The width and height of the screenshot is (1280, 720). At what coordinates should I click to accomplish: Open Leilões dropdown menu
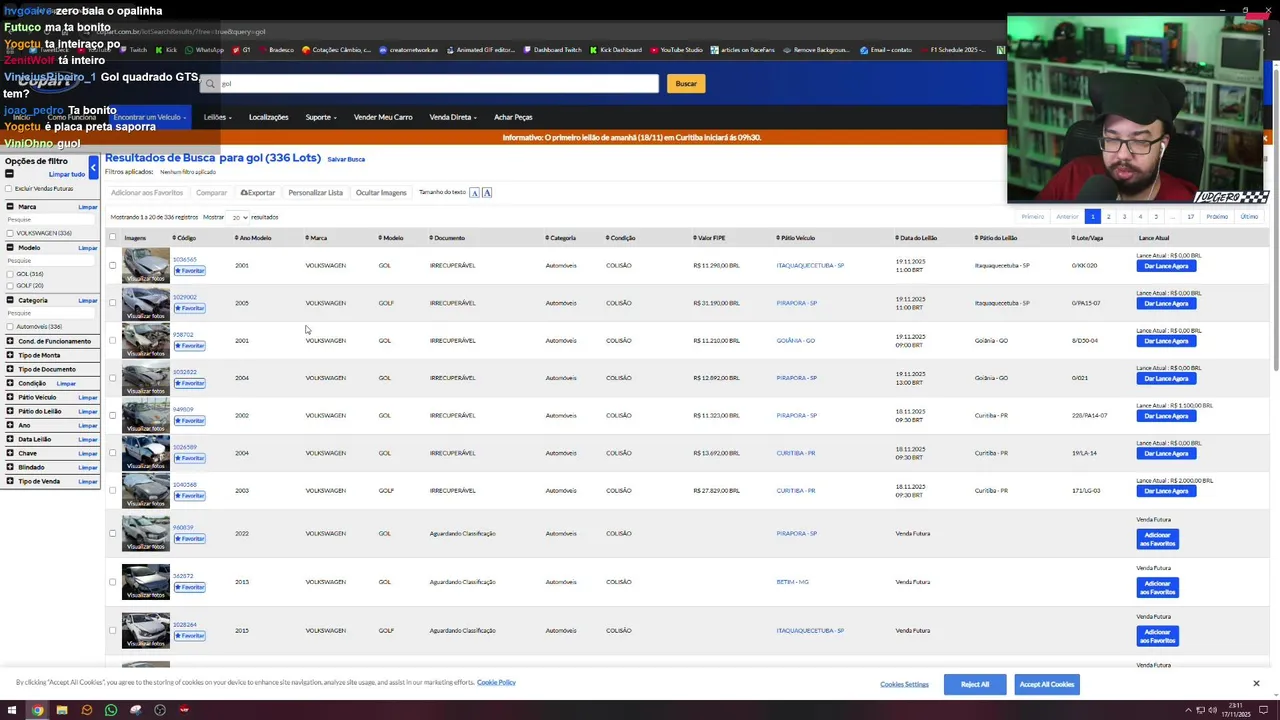coord(217,117)
